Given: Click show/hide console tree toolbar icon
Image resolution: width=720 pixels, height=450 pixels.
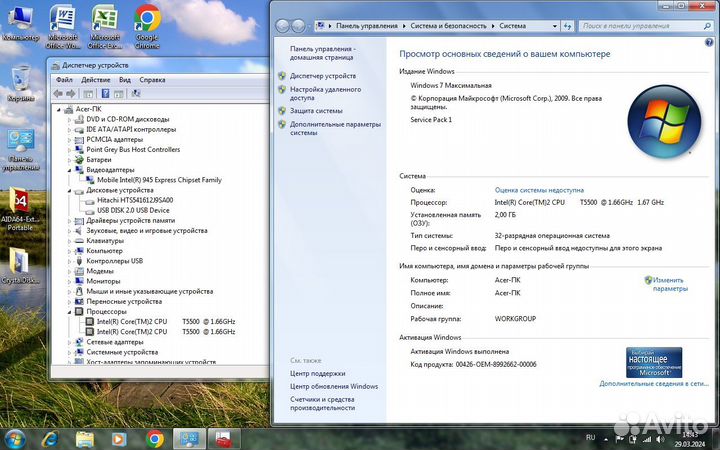Looking at the screenshot, I should tap(88, 94).
